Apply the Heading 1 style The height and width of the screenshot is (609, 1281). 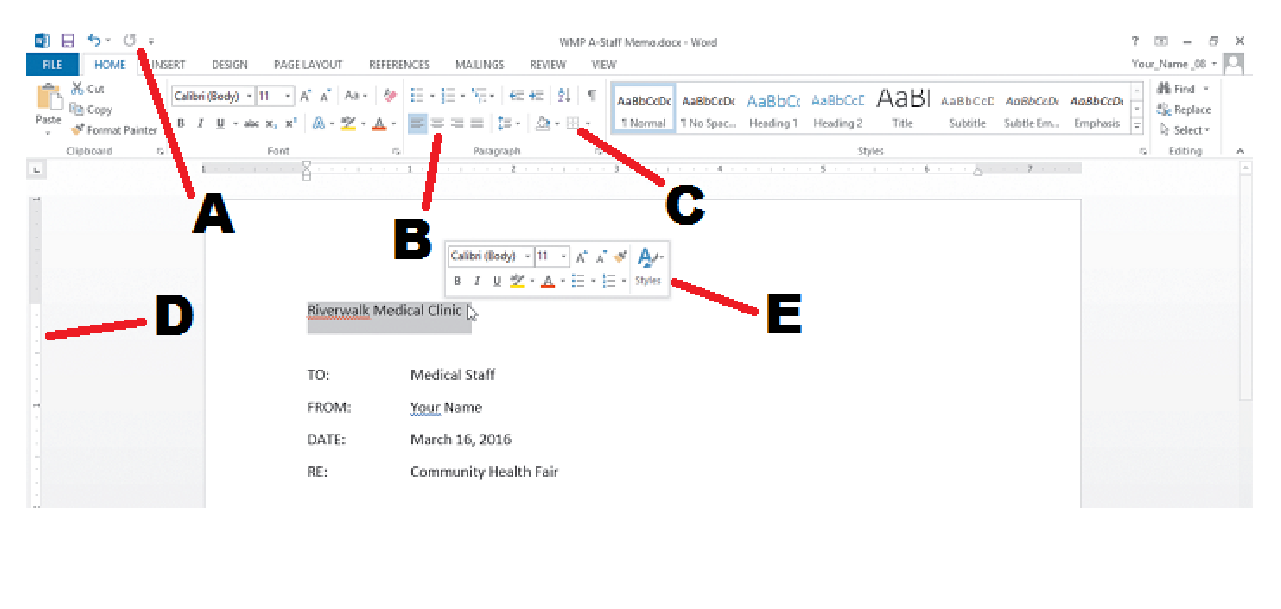pyautogui.click(x=773, y=109)
